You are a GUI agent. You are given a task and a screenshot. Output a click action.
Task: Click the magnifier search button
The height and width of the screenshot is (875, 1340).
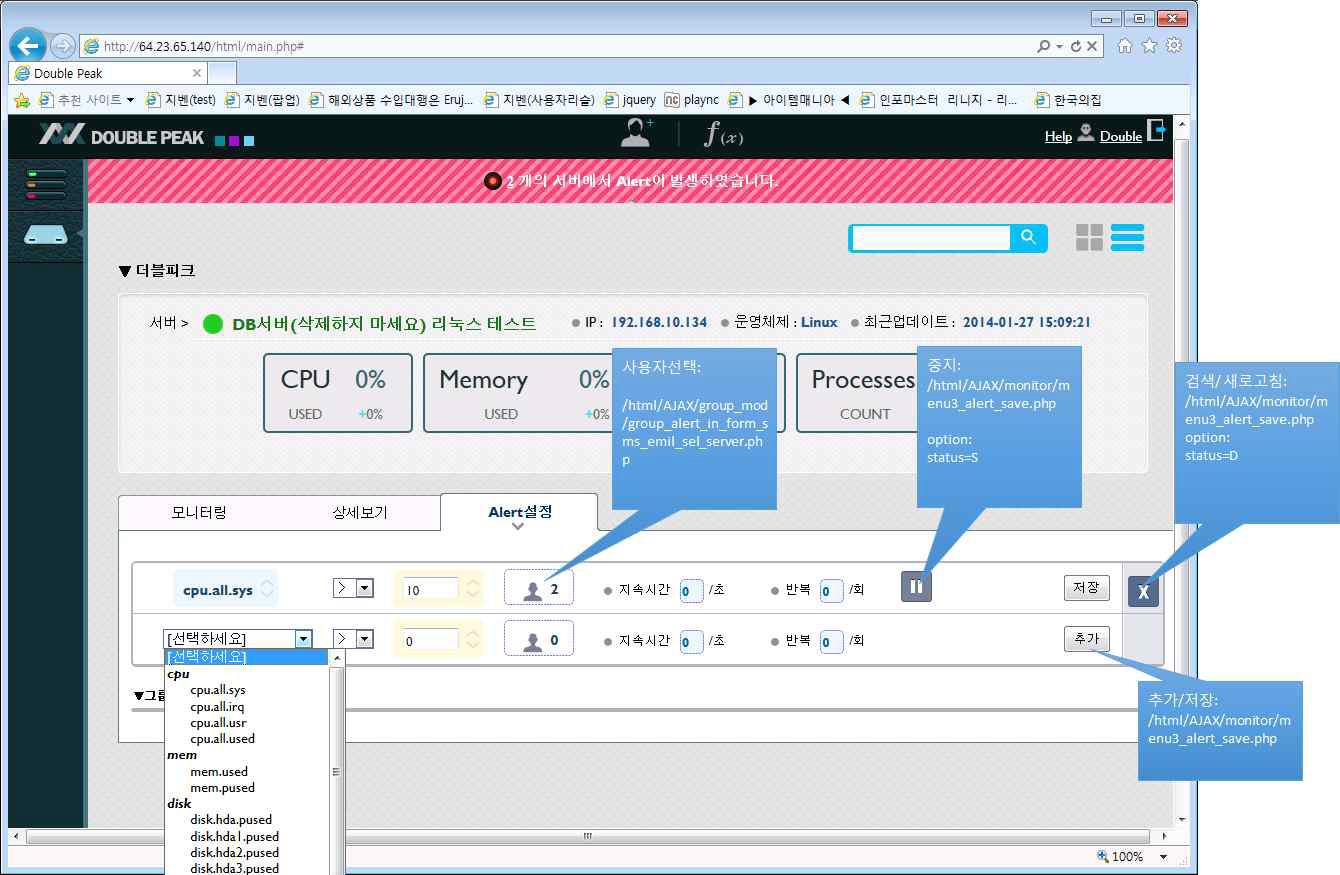coord(1029,237)
